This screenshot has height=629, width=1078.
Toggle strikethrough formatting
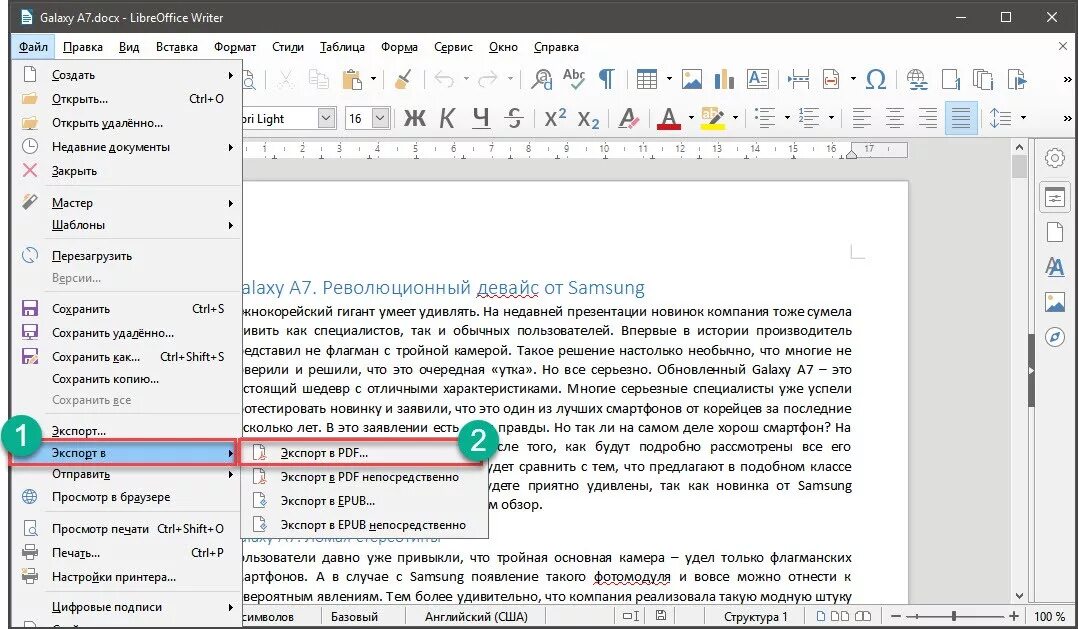pos(514,118)
